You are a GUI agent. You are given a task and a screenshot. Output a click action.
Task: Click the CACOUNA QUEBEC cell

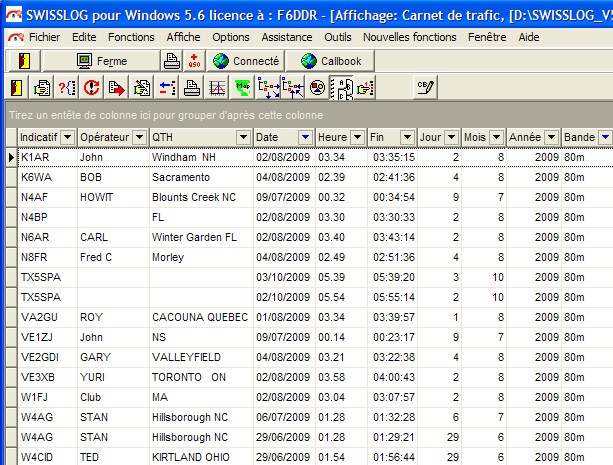coord(201,317)
